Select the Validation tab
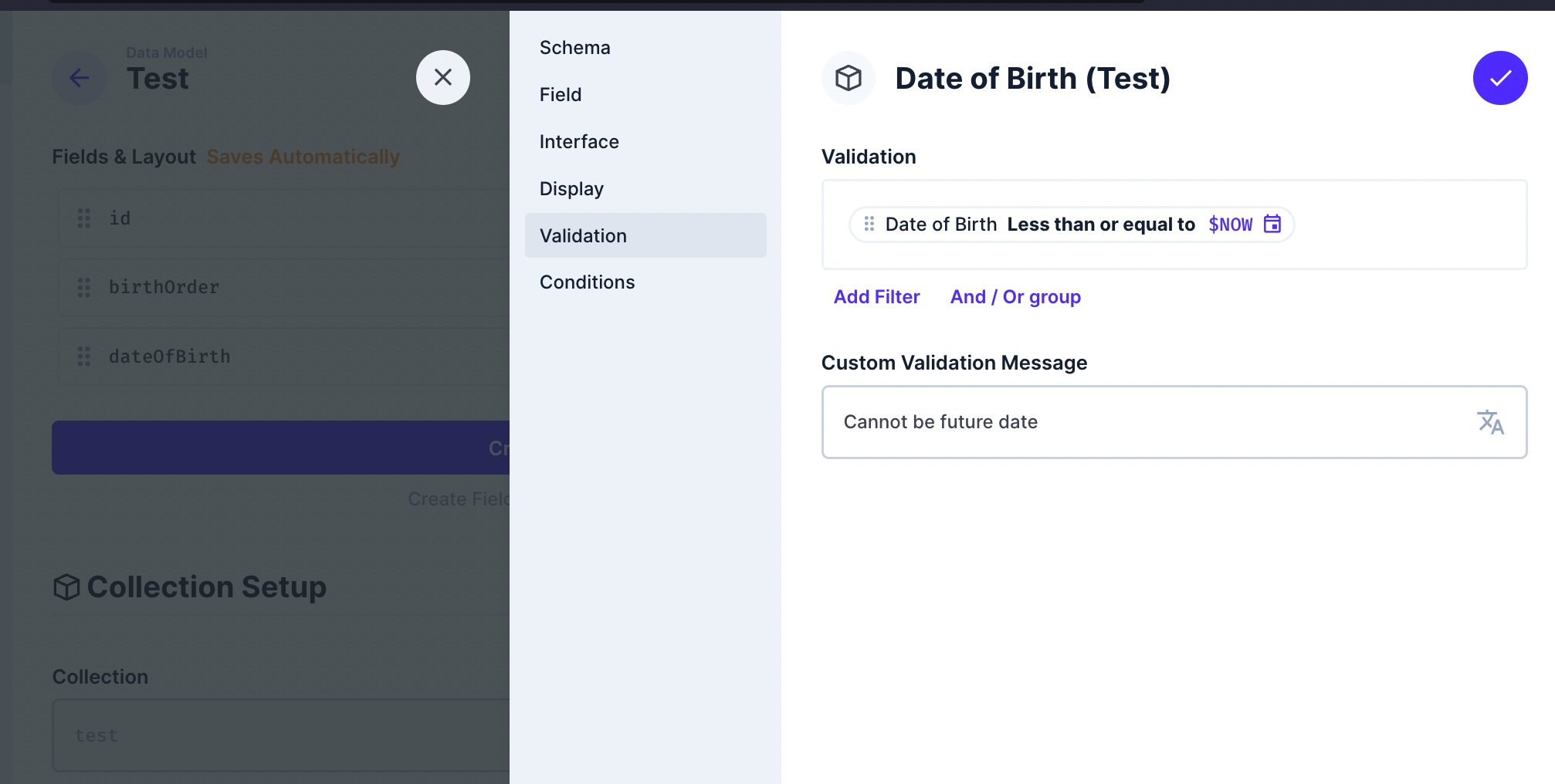Viewport: 1555px width, 784px height. (645, 235)
